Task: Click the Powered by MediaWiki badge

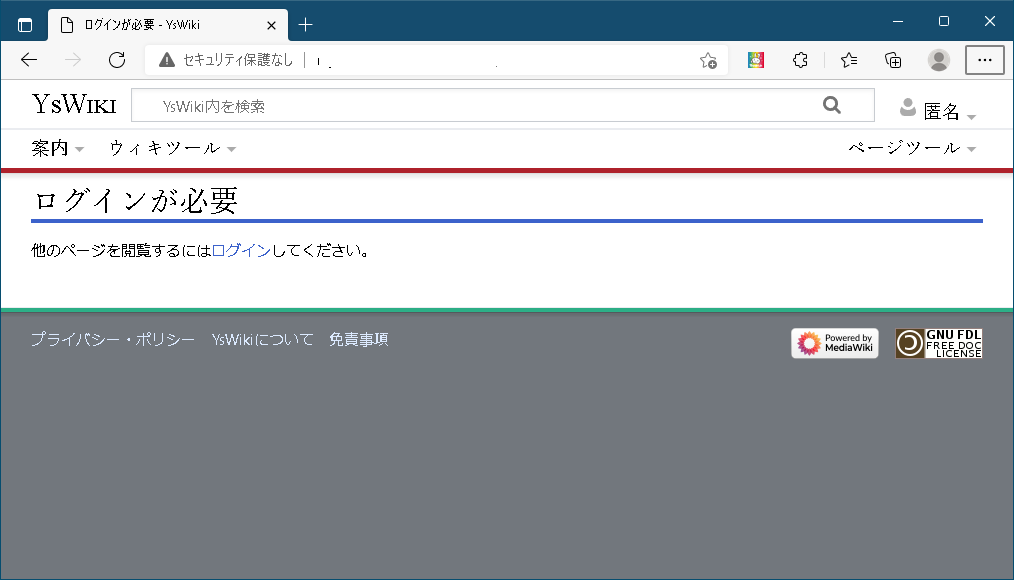Action: (835, 343)
